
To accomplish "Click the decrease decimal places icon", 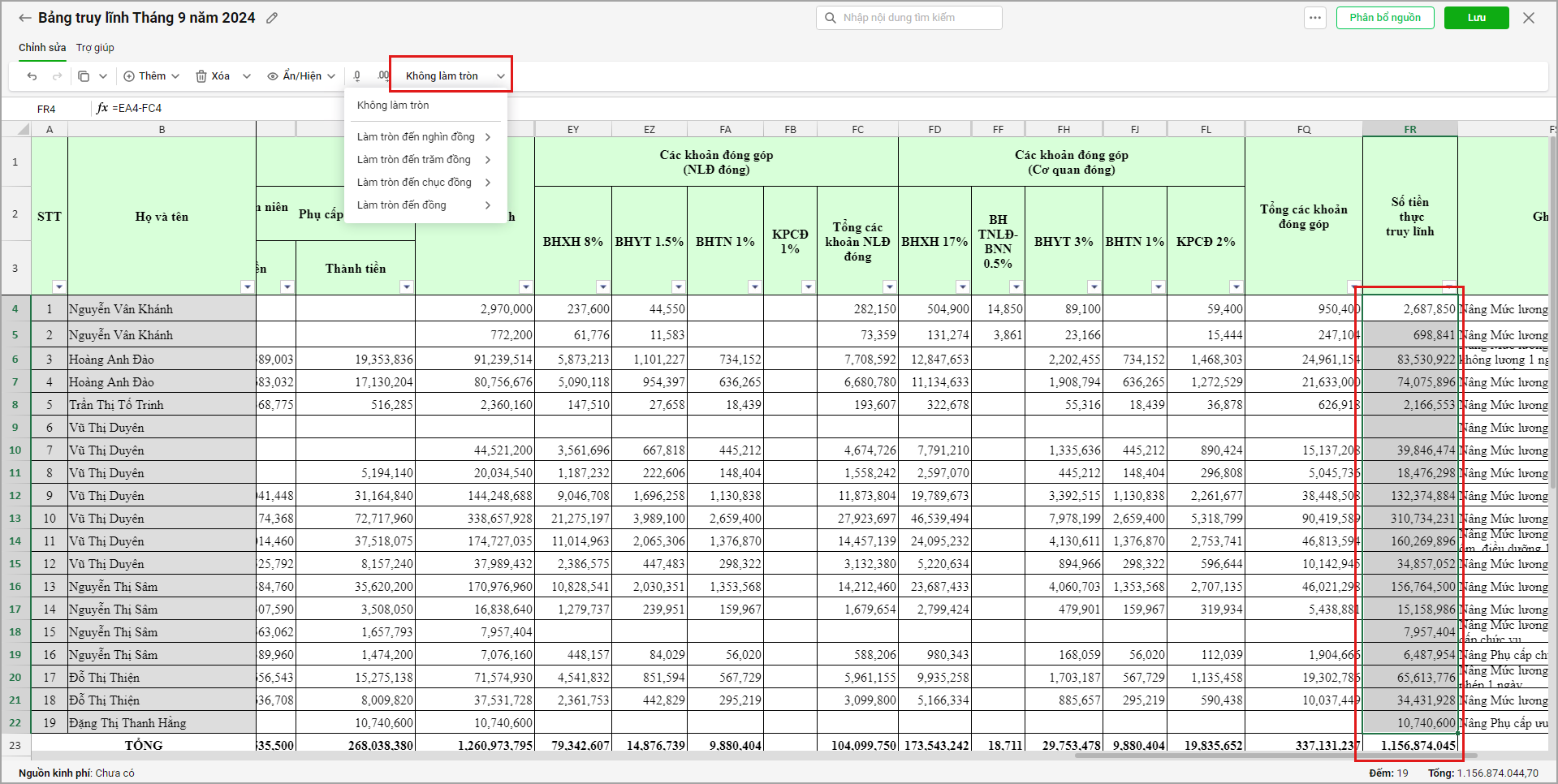I will 357,76.
